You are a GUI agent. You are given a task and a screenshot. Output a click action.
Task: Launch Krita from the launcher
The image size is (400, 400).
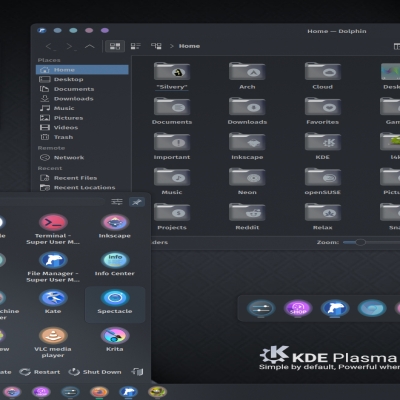[115, 339]
